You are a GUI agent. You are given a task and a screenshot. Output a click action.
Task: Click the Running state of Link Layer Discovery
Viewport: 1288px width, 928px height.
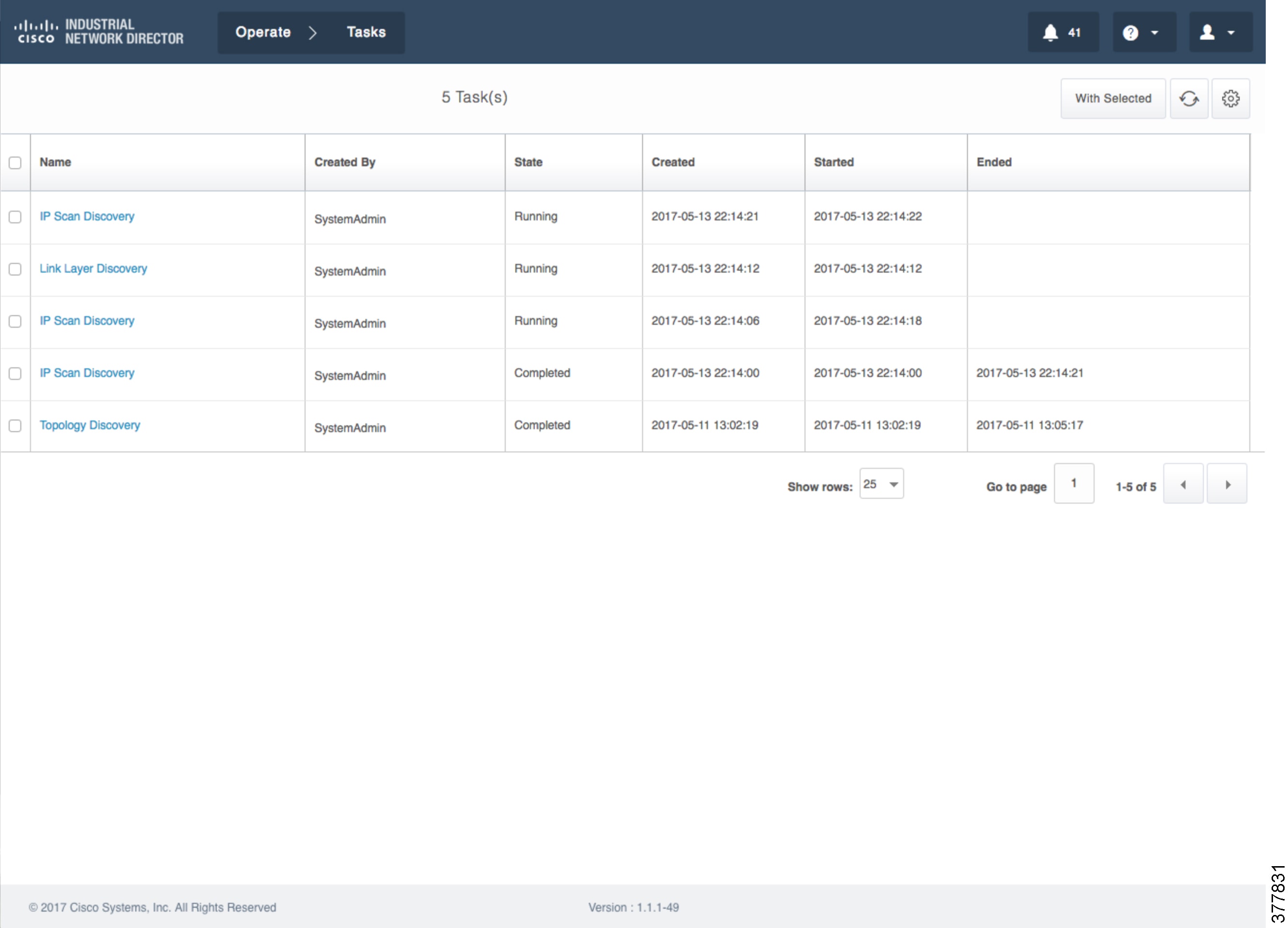pyautogui.click(x=536, y=268)
